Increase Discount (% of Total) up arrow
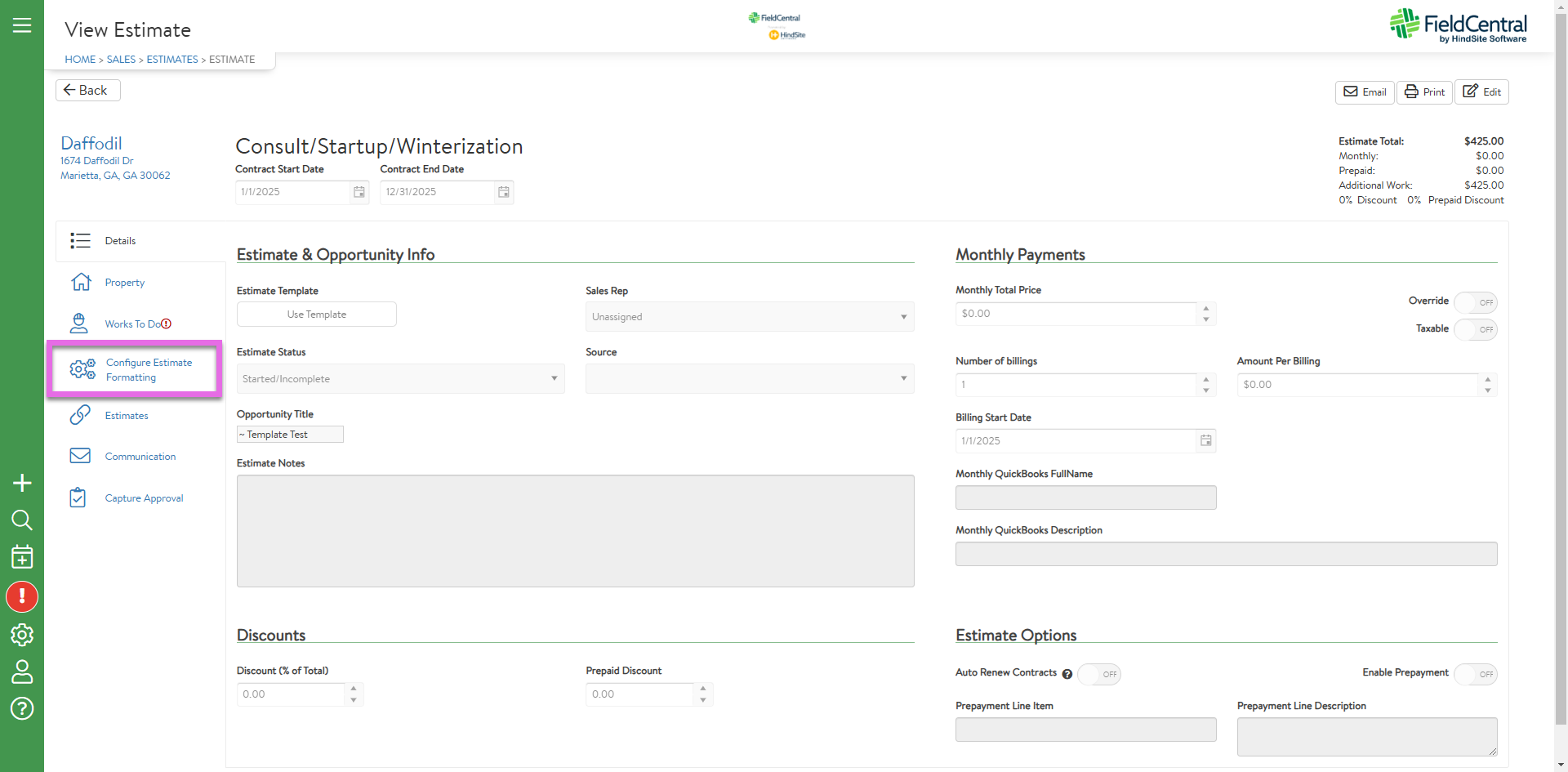The width and height of the screenshot is (1568, 772). pyautogui.click(x=354, y=689)
